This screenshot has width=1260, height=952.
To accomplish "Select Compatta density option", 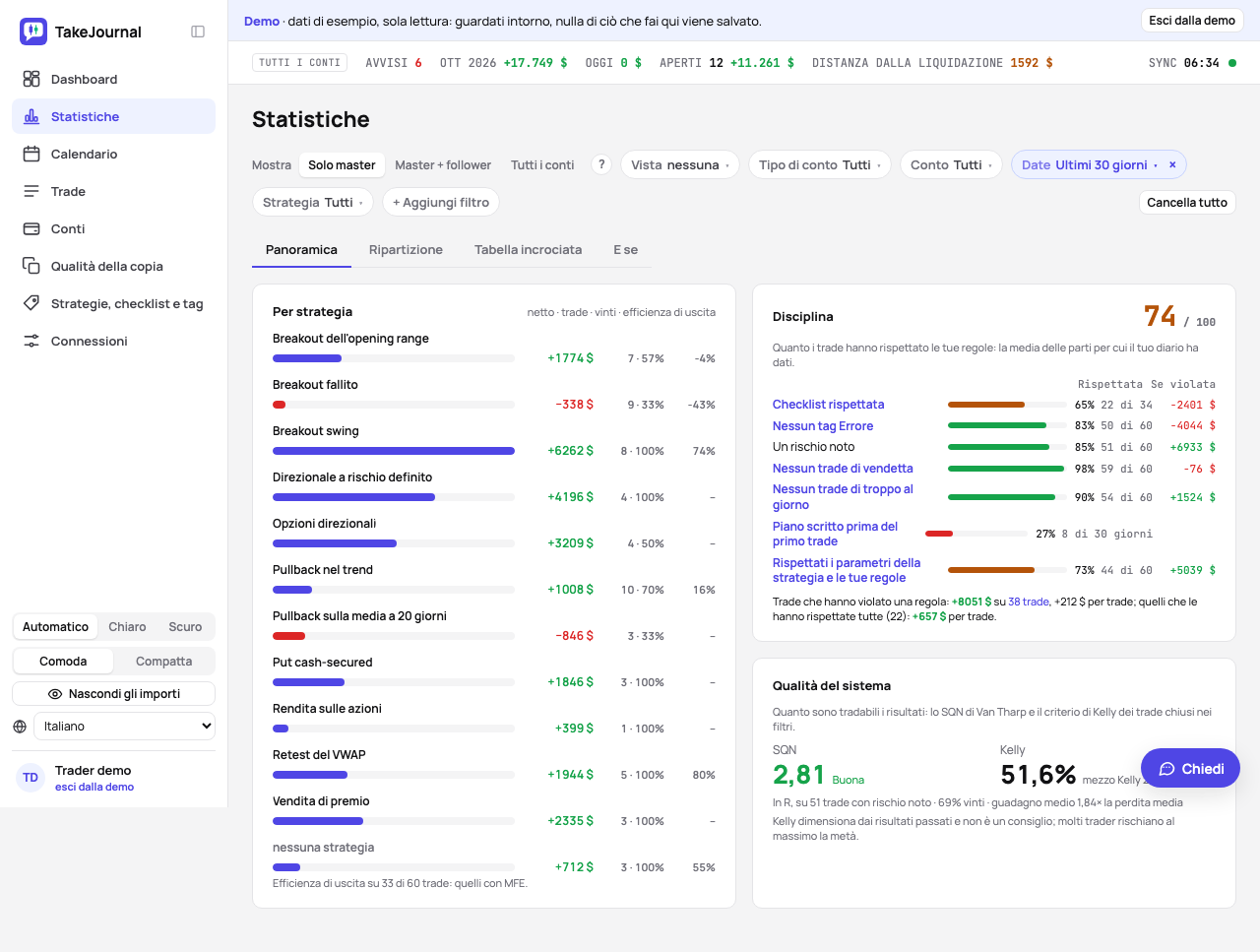I will 163,662.
